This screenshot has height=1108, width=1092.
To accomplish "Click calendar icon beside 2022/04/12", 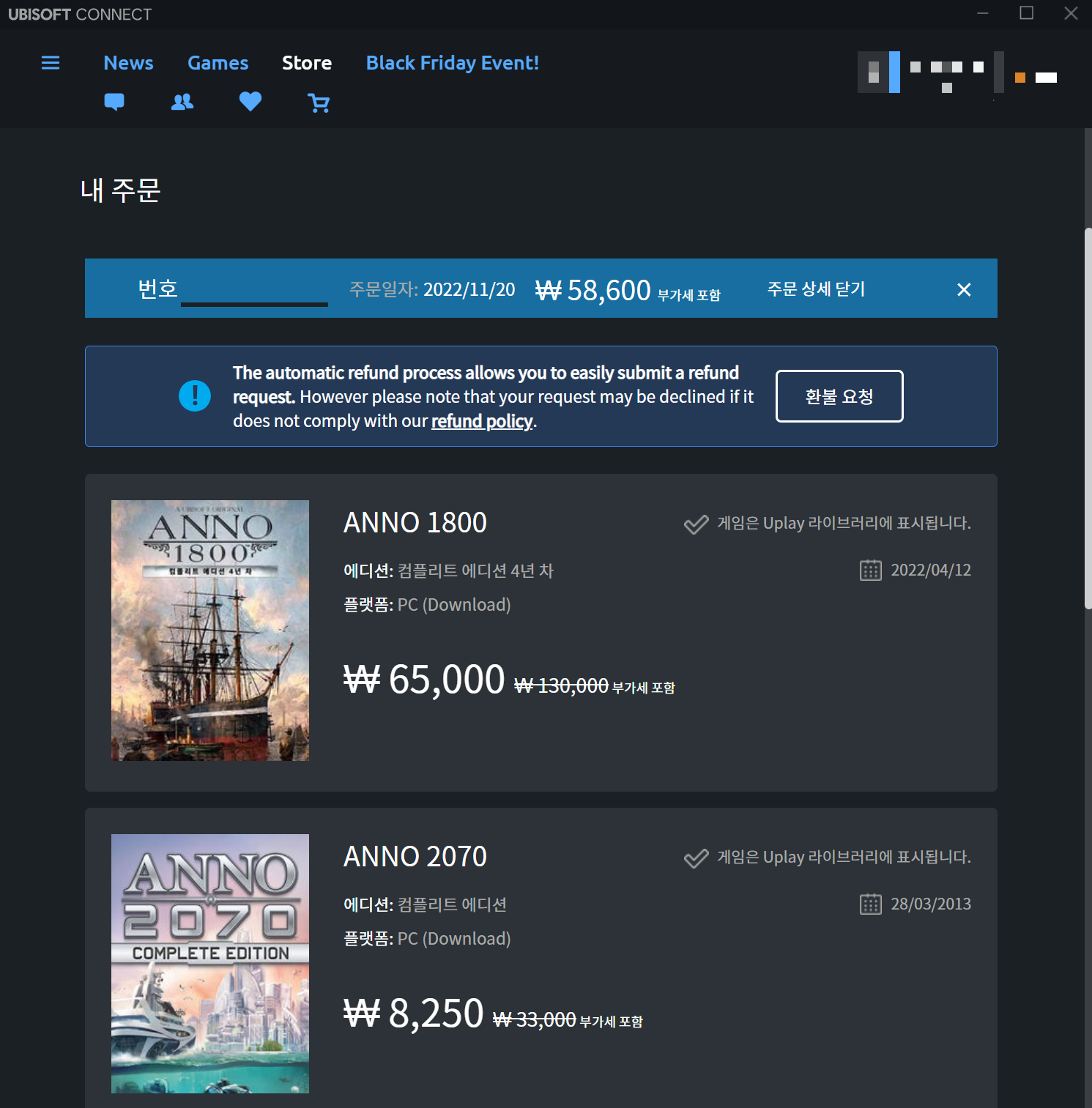I will click(871, 570).
